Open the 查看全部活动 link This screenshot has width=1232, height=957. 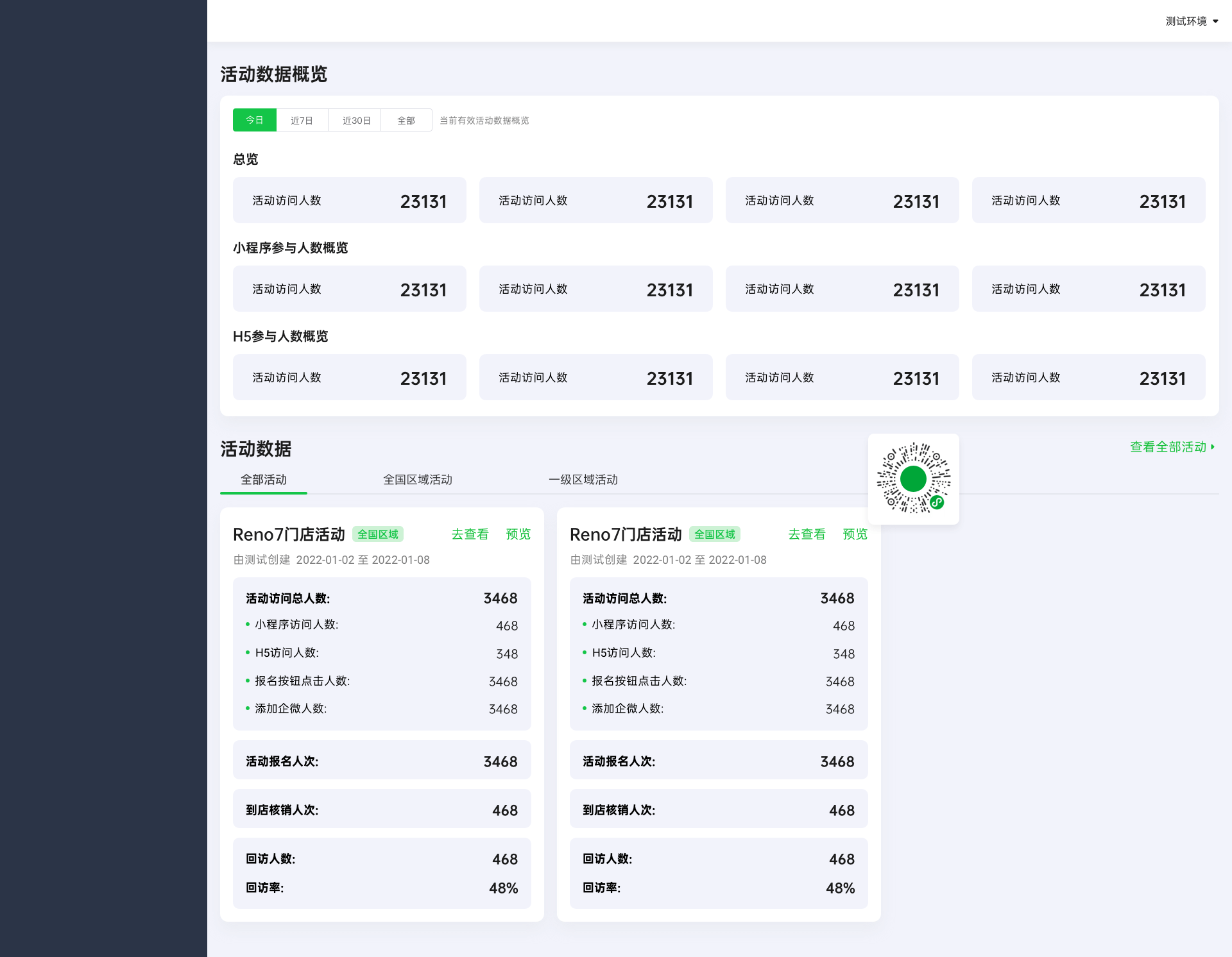coord(1168,447)
